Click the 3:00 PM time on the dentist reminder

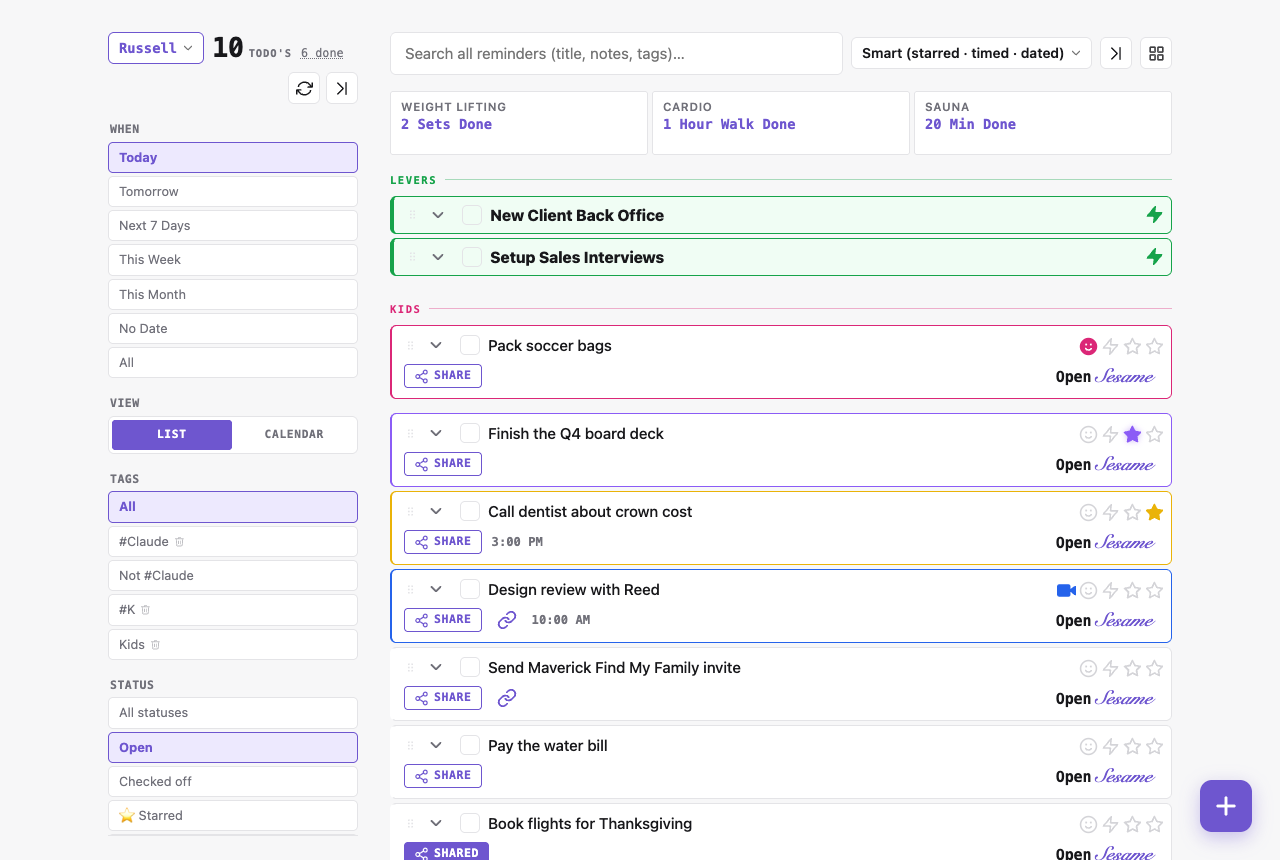click(517, 542)
